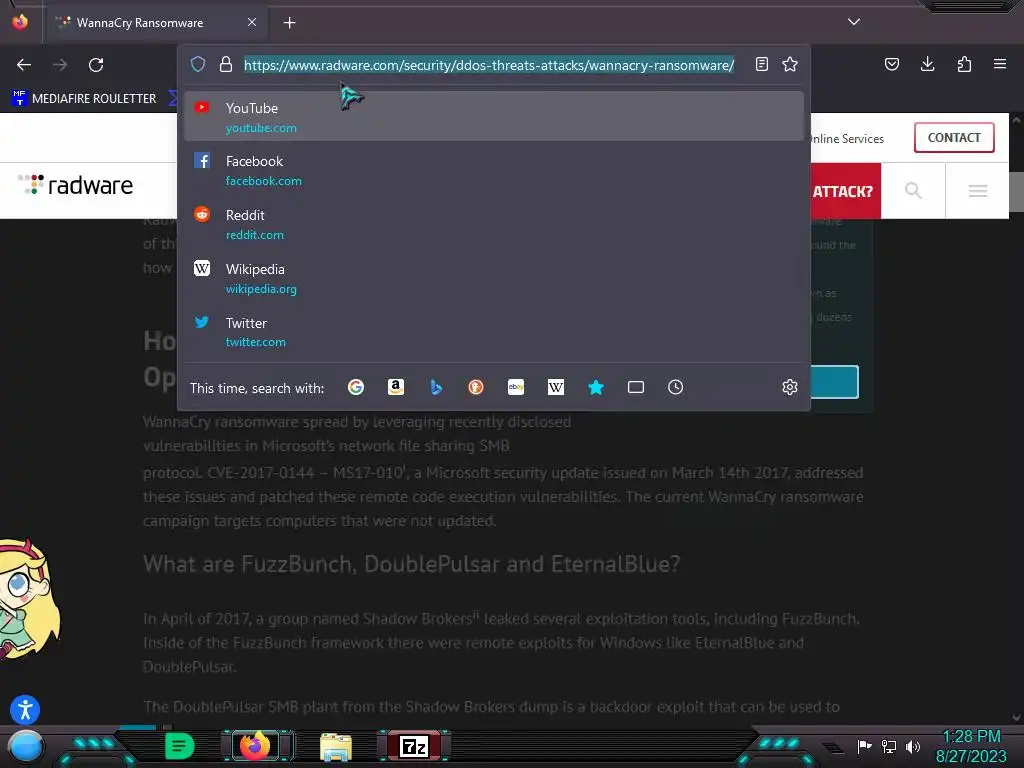
Task: Click the URL address field
Action: (x=489, y=65)
